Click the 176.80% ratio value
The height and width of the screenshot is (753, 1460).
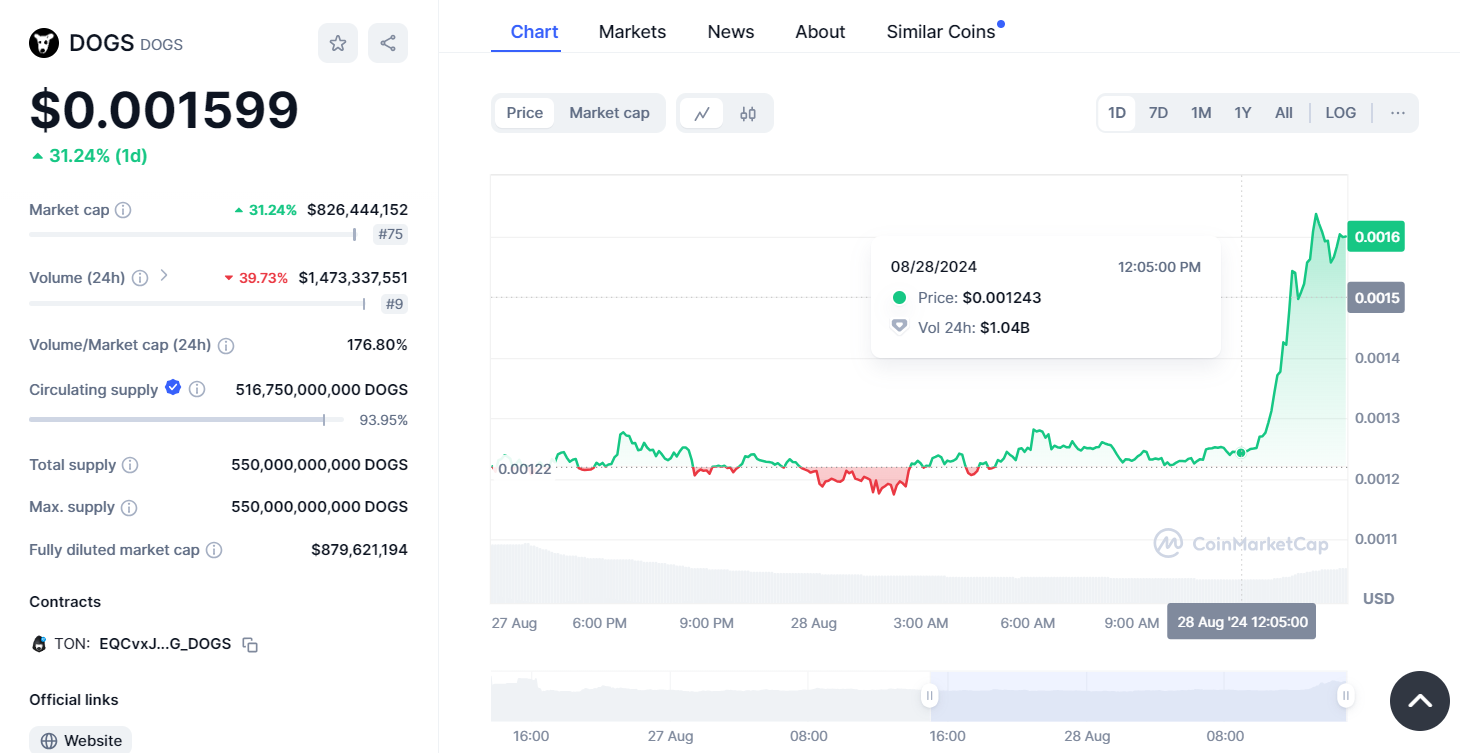377,345
